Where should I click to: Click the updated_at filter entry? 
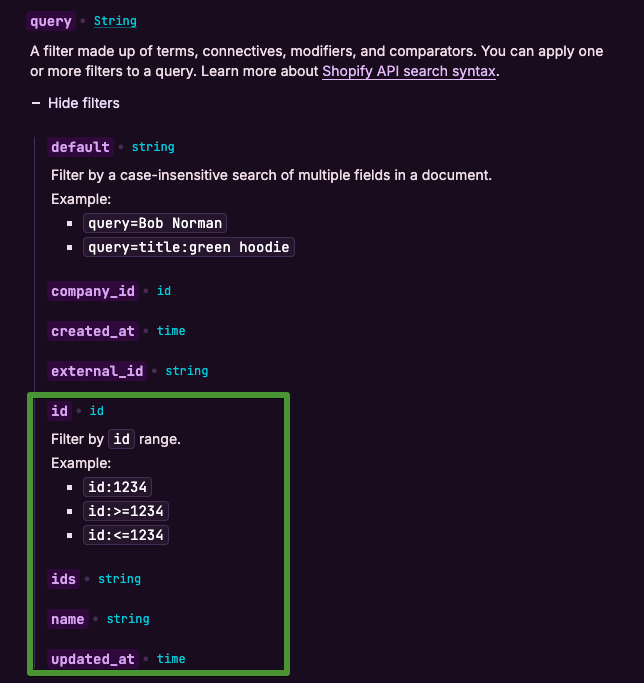[x=91, y=659]
